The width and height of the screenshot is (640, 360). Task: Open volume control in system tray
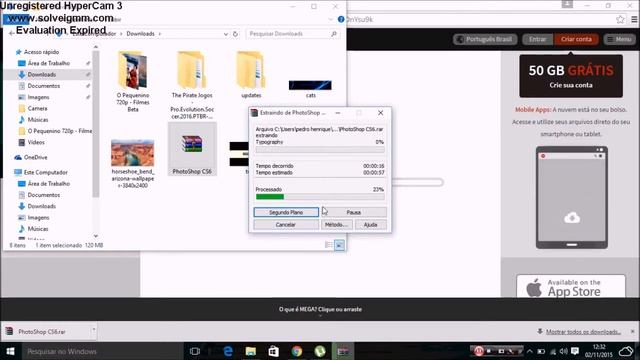(x=564, y=351)
